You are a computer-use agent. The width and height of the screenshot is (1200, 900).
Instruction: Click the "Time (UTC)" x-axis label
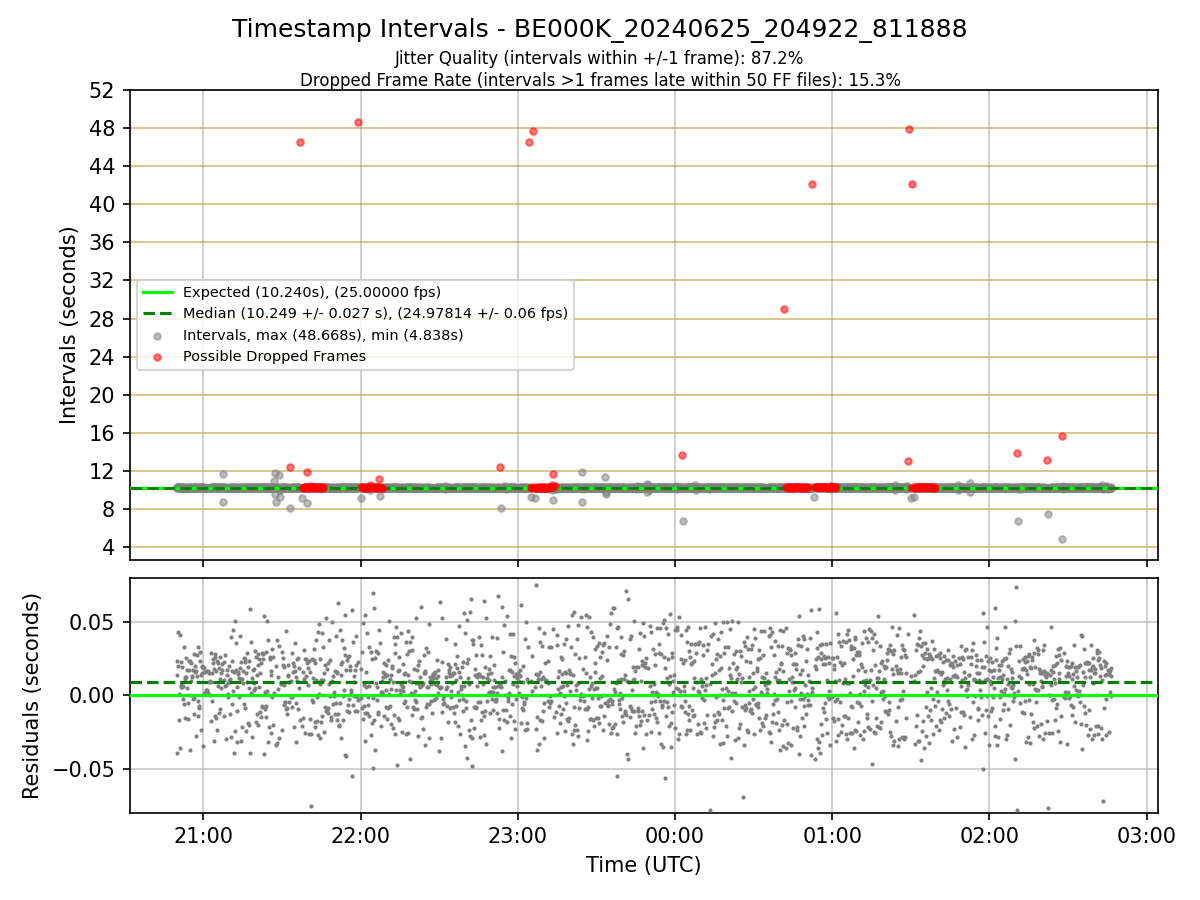[x=643, y=865]
